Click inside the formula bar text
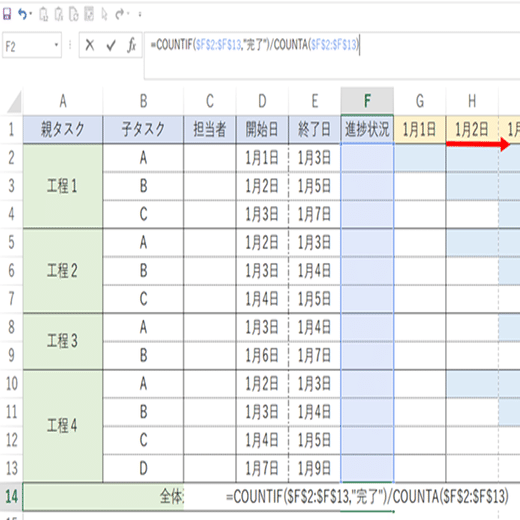 pos(254,44)
